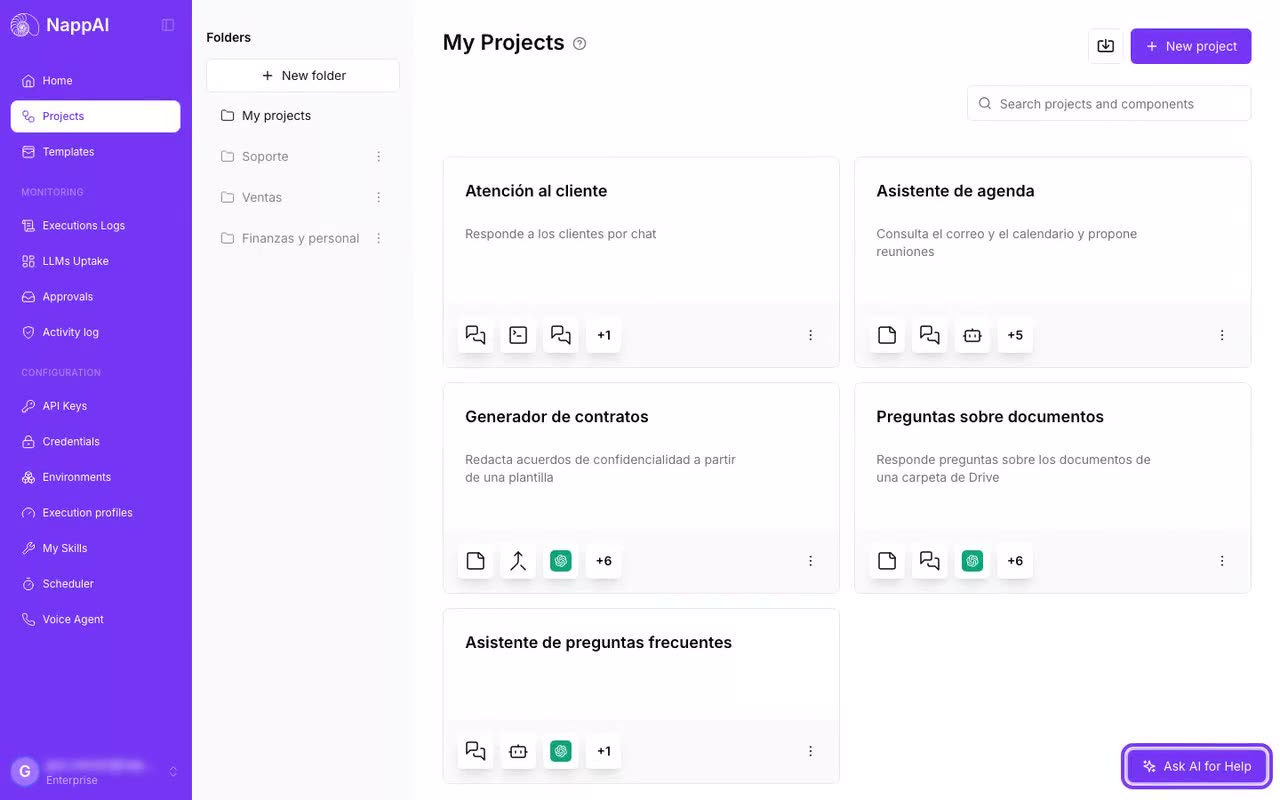
Task: Go to Home in the sidebar
Action: [x=96, y=81]
